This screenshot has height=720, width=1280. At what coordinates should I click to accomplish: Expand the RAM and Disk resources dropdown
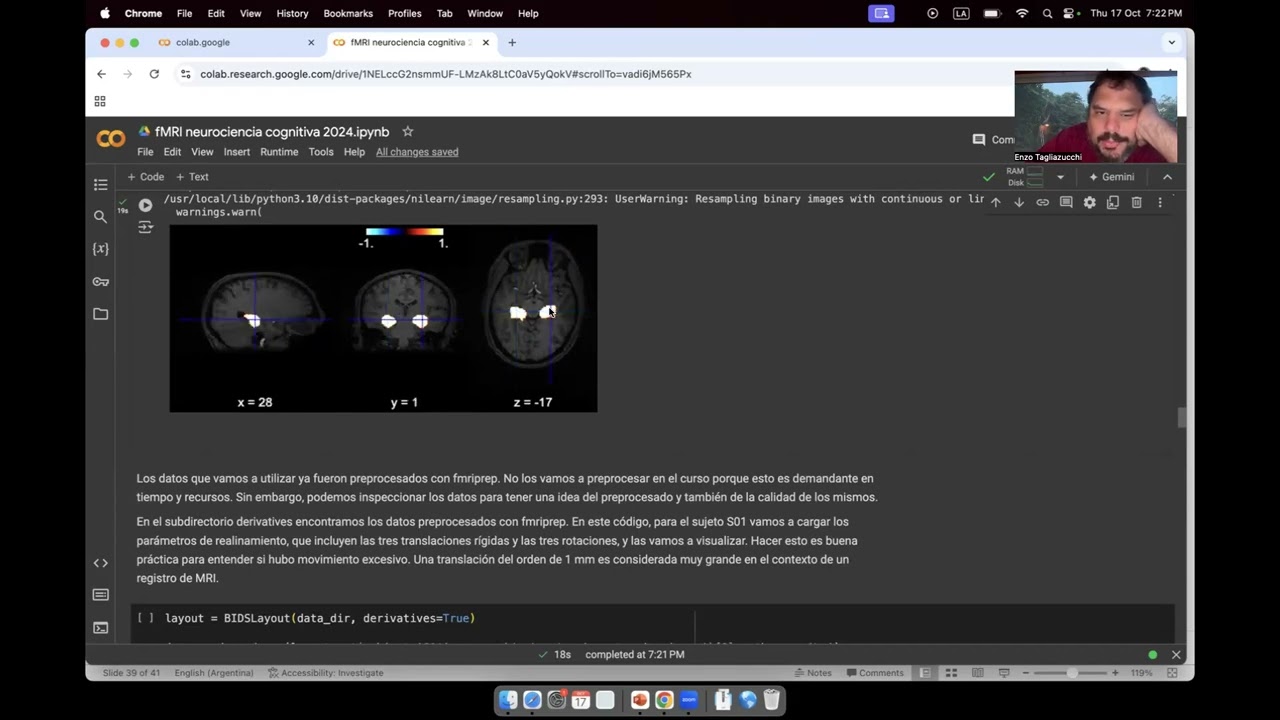(1060, 177)
